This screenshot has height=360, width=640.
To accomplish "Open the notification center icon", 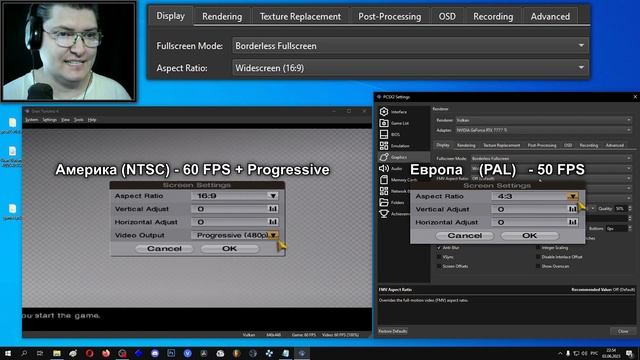I will [x=629, y=354].
